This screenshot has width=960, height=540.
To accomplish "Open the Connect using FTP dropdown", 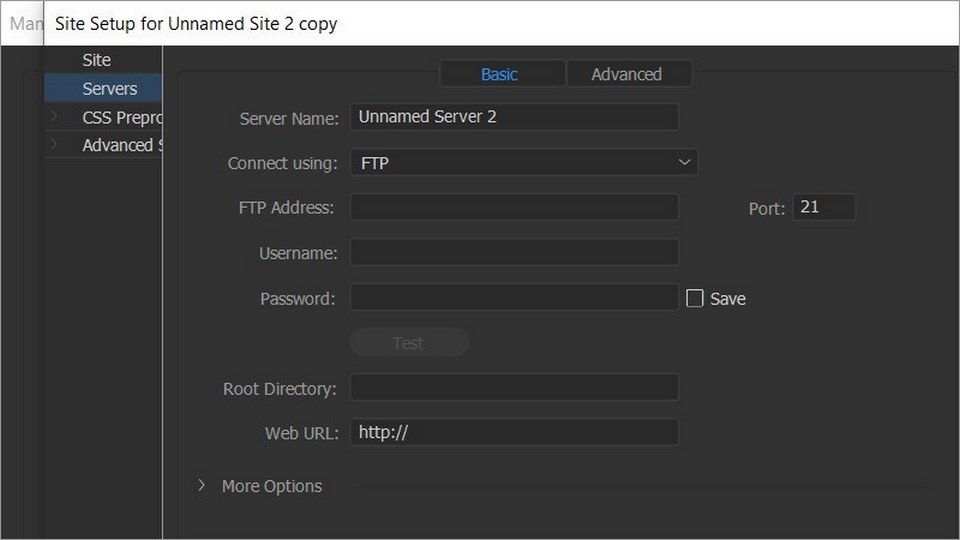I will coord(523,162).
